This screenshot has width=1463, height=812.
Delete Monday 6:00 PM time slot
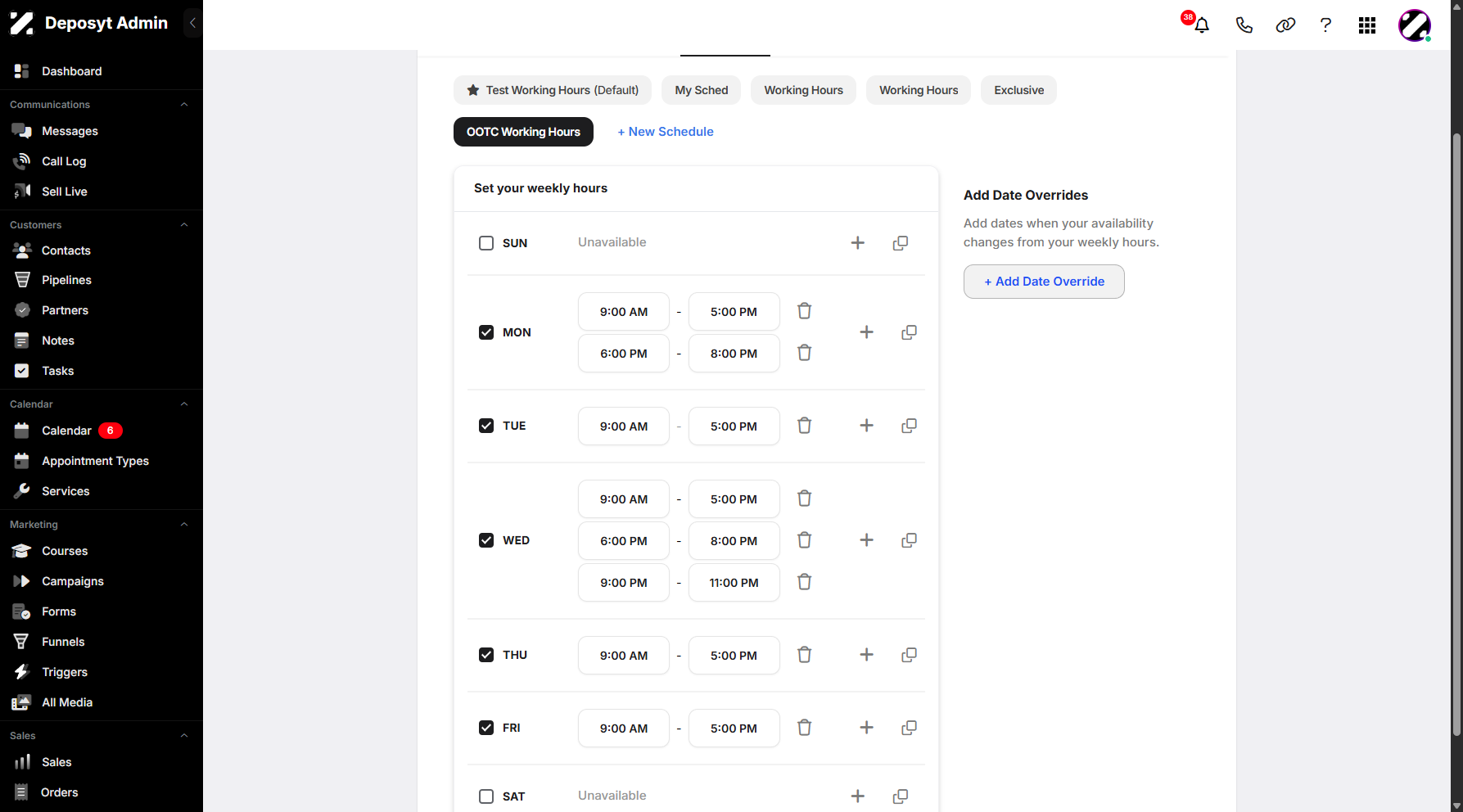(x=805, y=353)
